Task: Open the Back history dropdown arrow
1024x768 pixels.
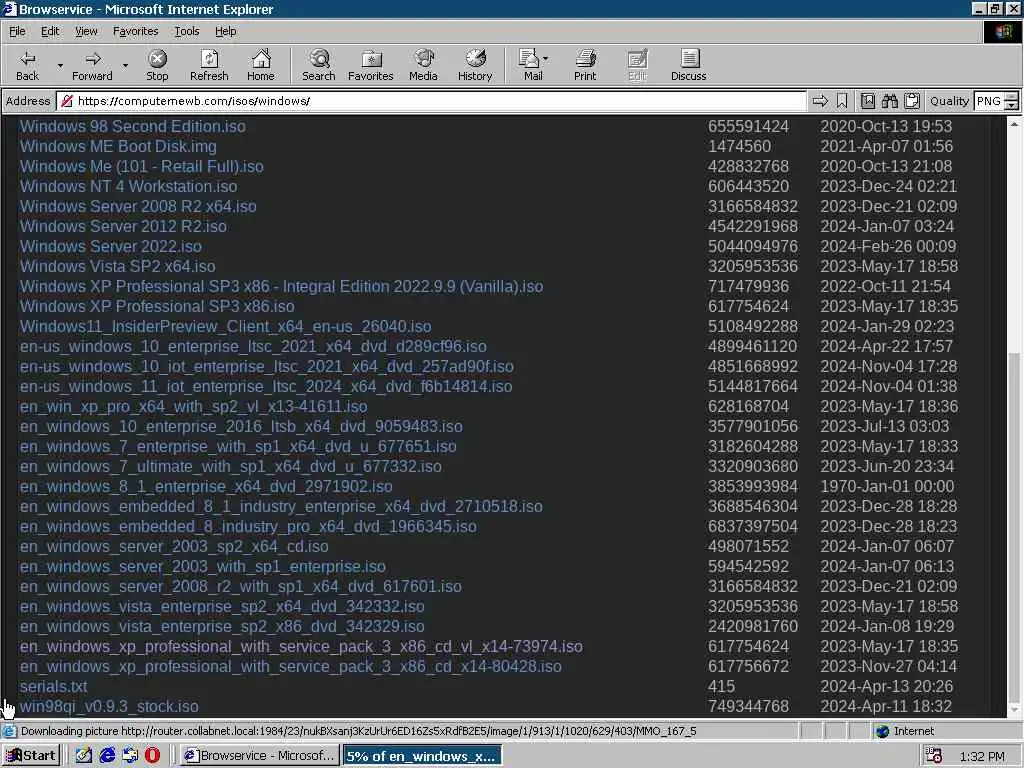Action: [x=60, y=65]
